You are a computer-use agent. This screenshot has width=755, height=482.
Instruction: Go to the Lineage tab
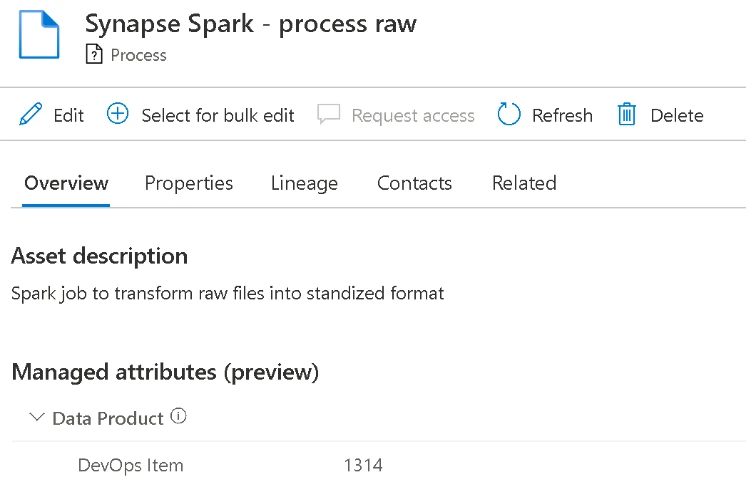[x=304, y=183]
